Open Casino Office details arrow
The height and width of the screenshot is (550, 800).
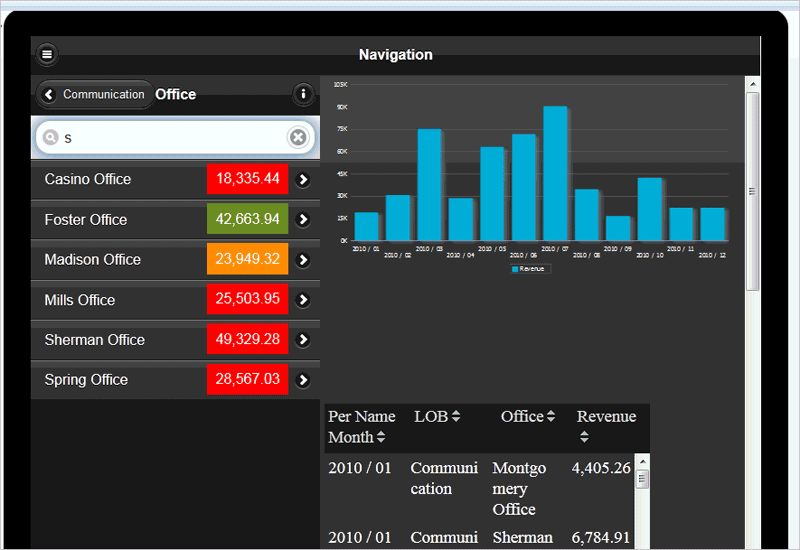coord(303,180)
